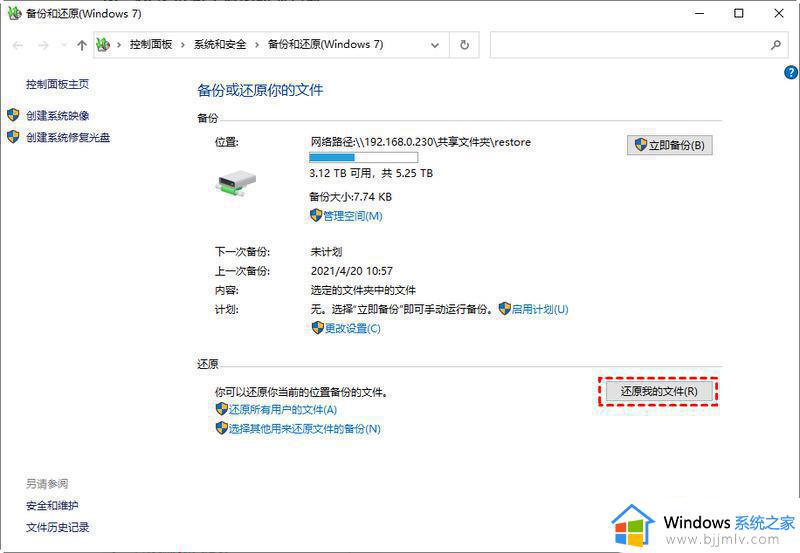Select 控制面板 in the breadcrumb path
Viewport: 800px width, 553px height.
coord(151,44)
